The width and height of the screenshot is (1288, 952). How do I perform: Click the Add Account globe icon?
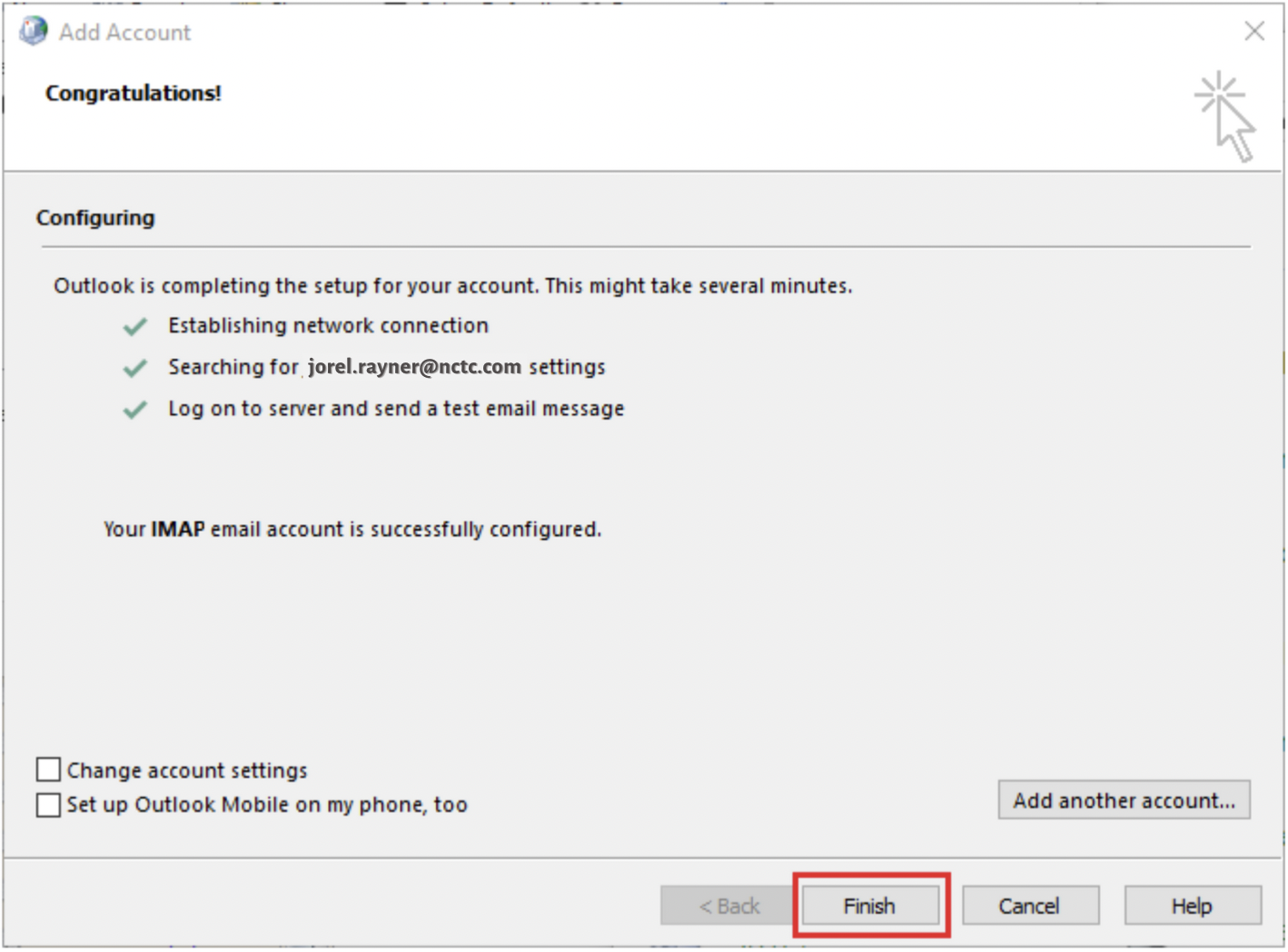click(x=33, y=30)
